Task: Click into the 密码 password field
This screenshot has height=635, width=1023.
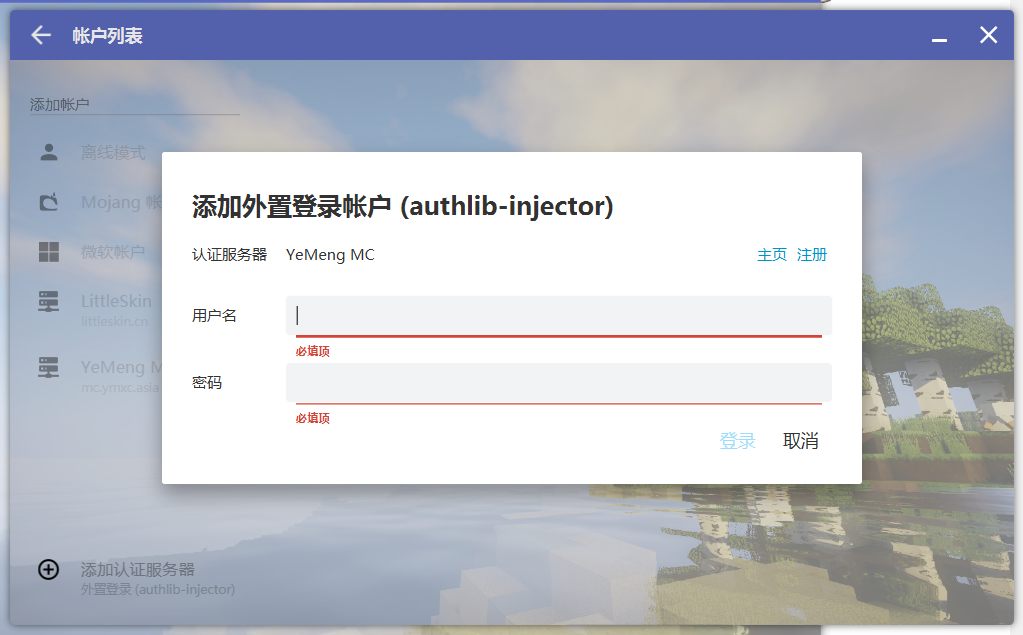Action: (x=558, y=383)
